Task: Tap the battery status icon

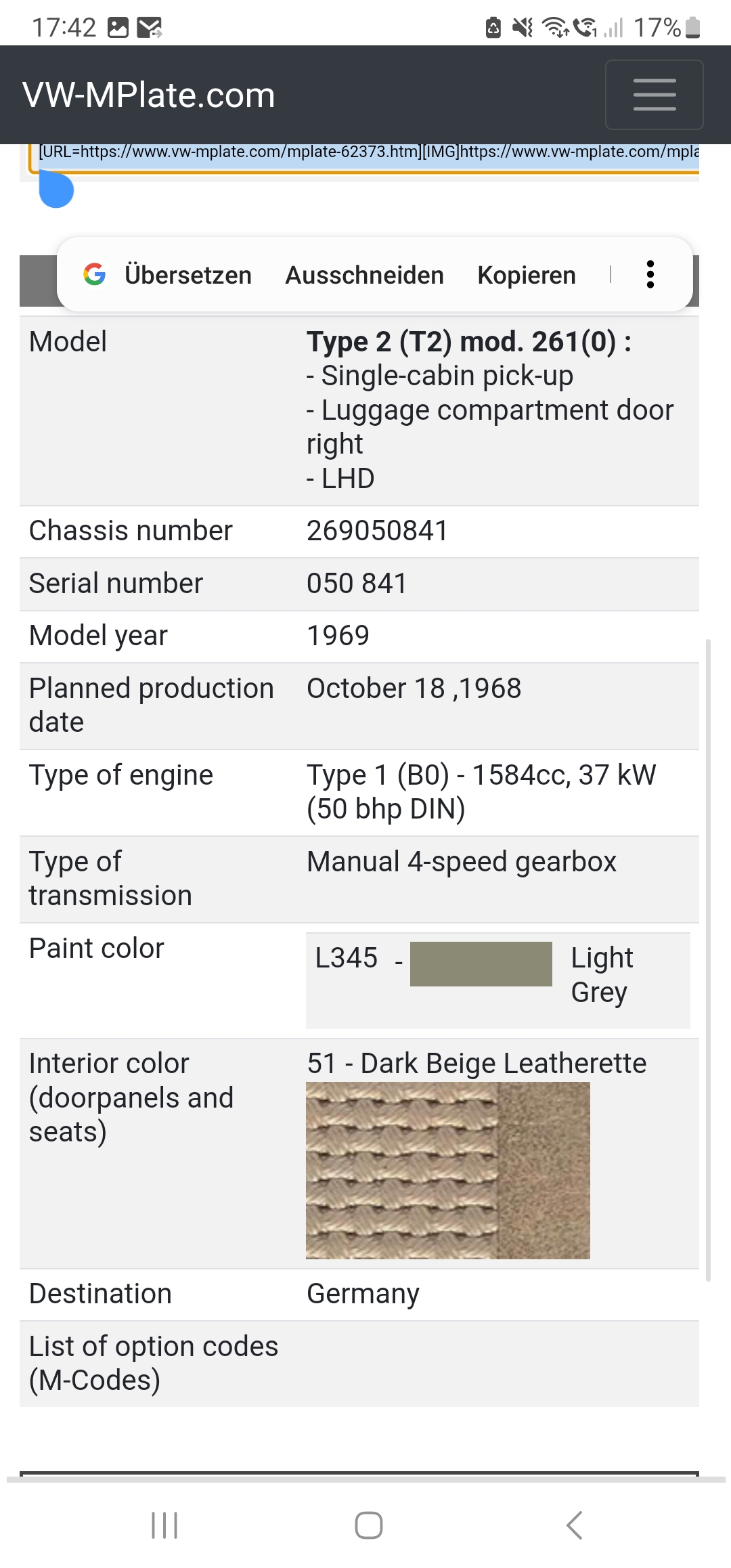Action: (x=692, y=28)
